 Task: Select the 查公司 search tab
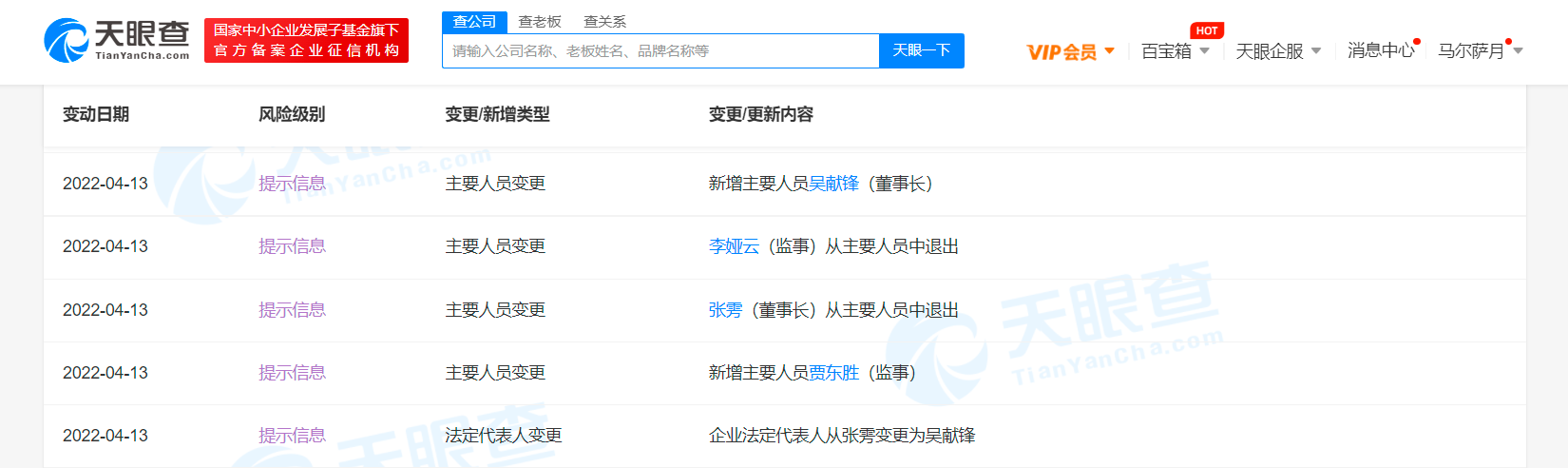click(x=474, y=22)
